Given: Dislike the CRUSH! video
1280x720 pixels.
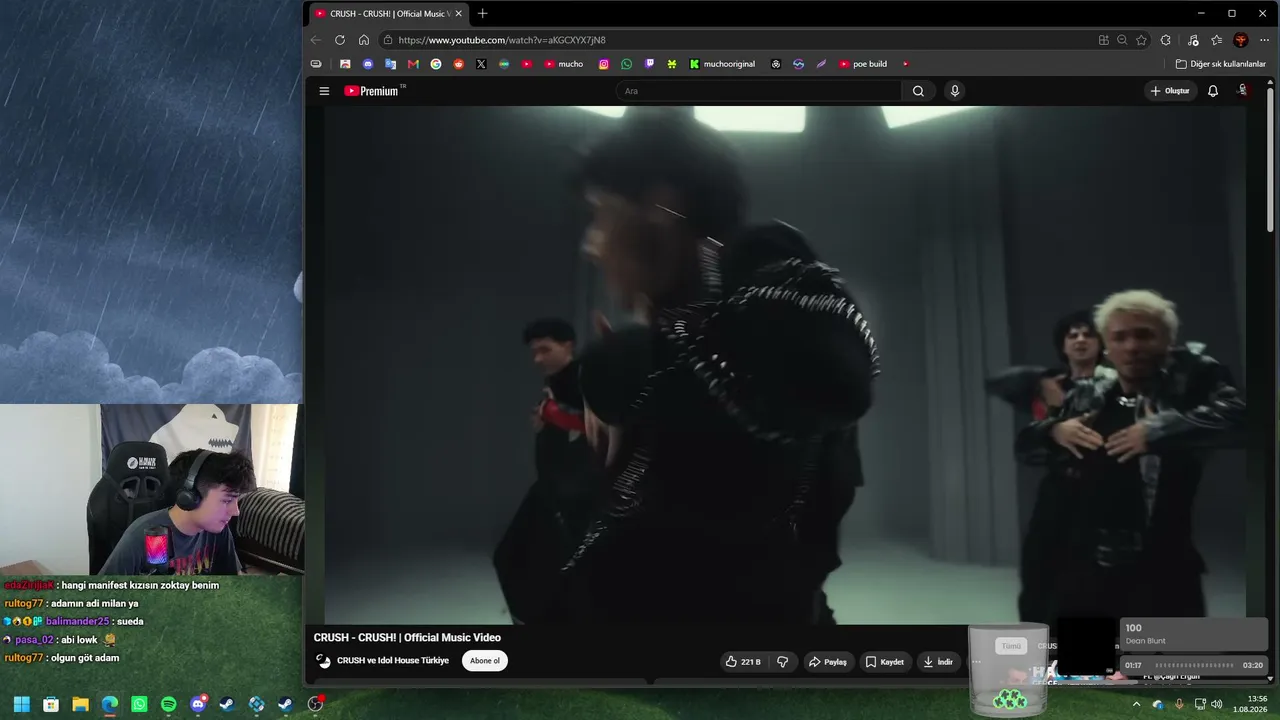Looking at the screenshot, I should pyautogui.click(x=783, y=661).
